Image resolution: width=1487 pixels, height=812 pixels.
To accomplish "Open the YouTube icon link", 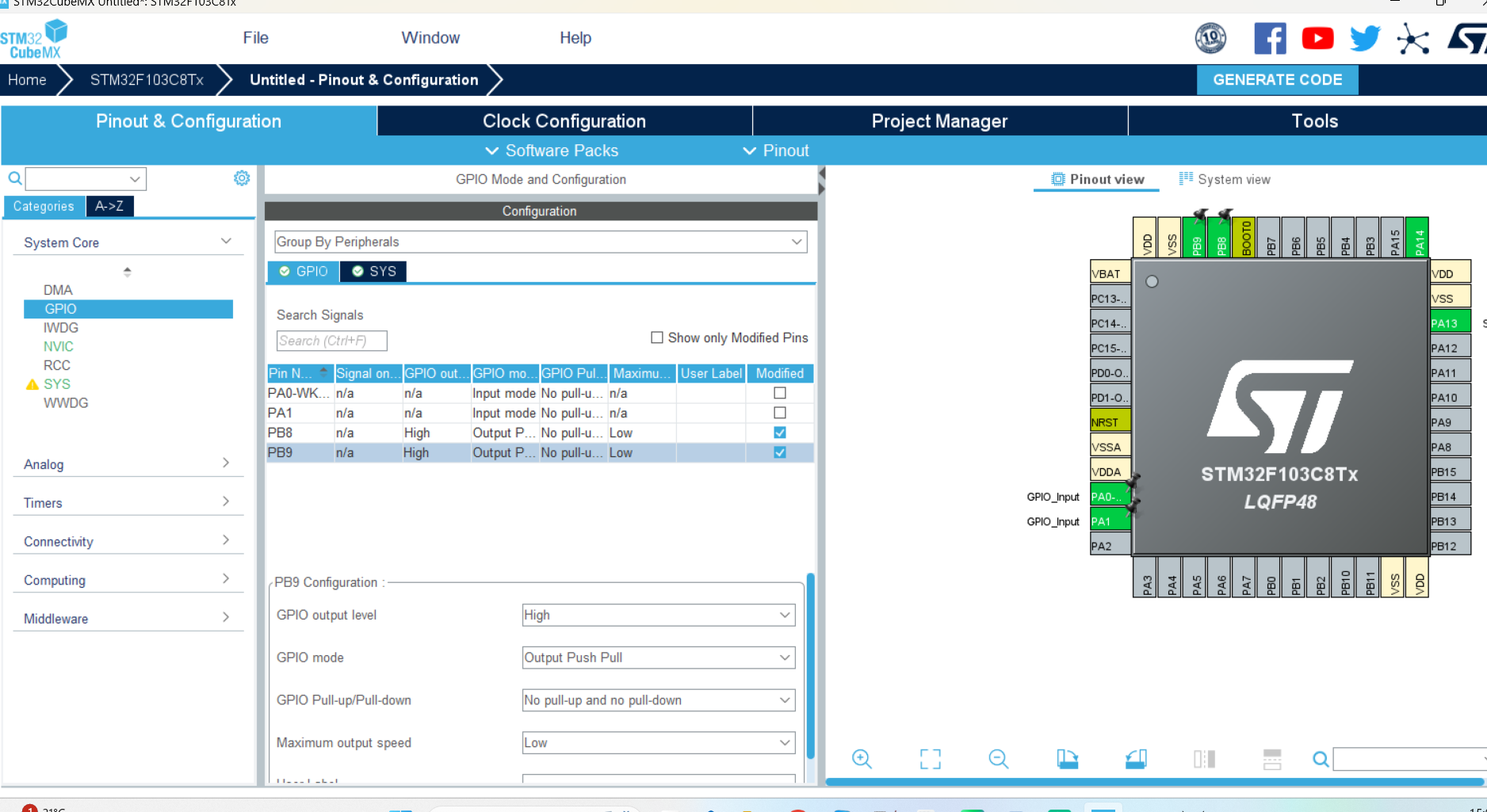I will tap(1317, 38).
